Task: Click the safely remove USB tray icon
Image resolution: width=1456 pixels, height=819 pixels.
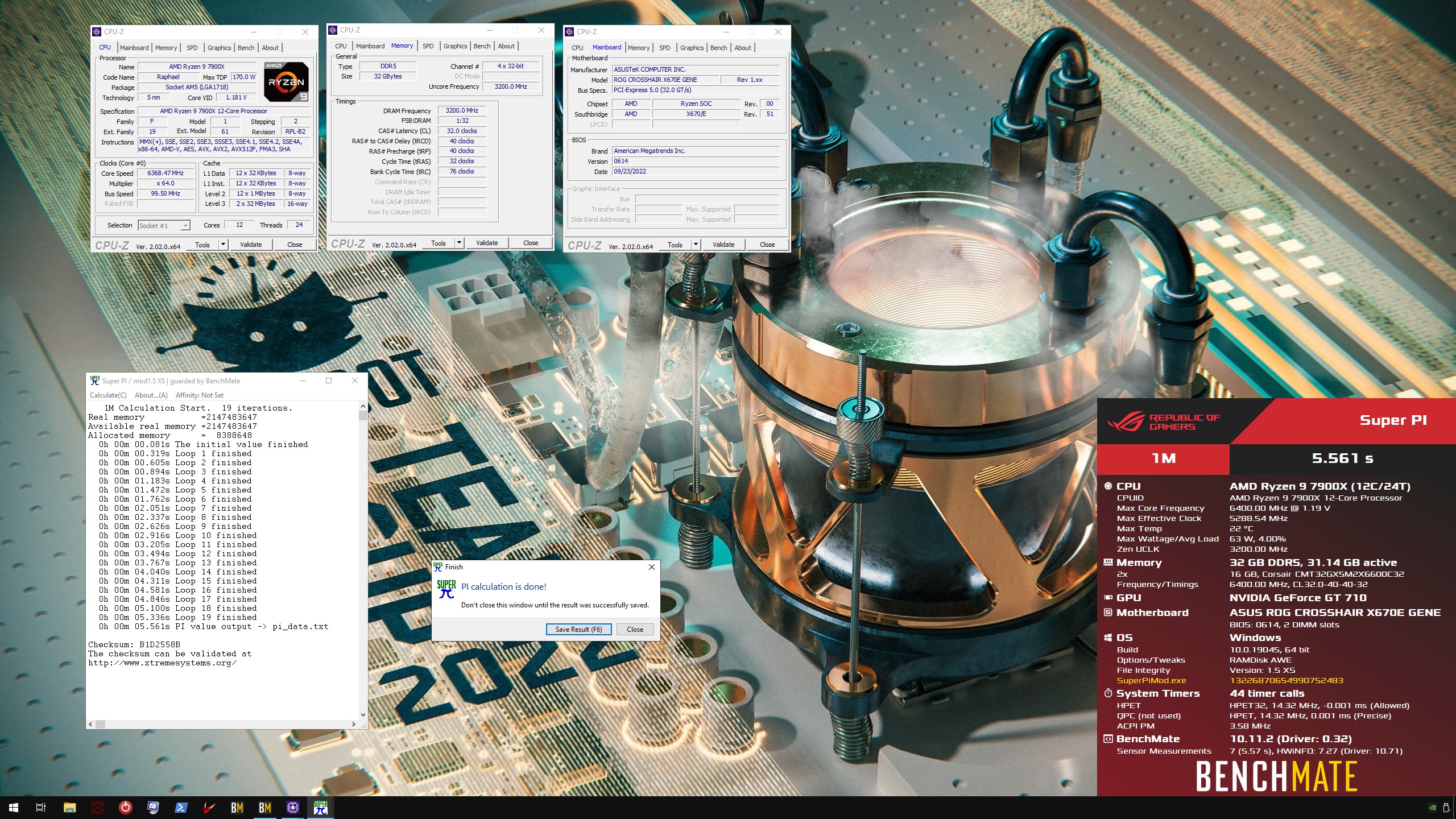Action: point(1446,807)
